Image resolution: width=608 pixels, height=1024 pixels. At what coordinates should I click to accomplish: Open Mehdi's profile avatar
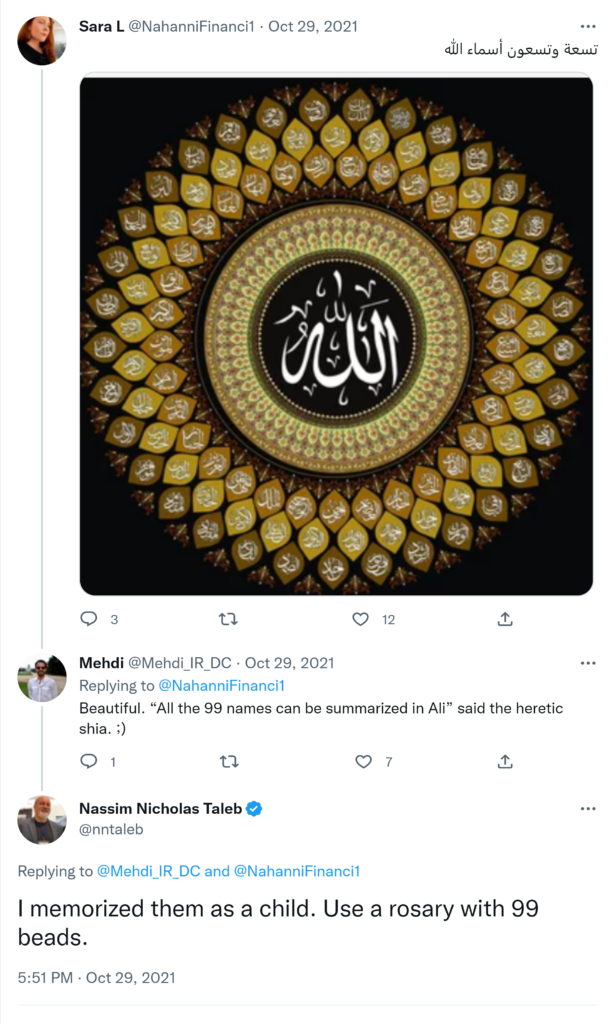tap(42, 680)
